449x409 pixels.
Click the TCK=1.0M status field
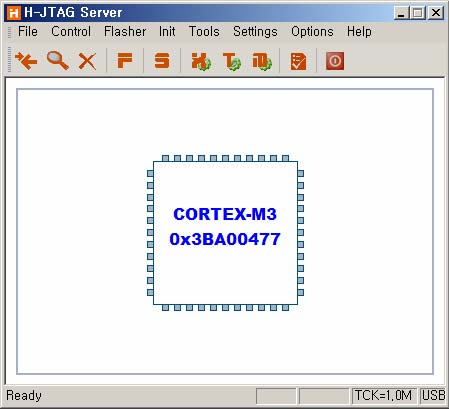pos(384,396)
